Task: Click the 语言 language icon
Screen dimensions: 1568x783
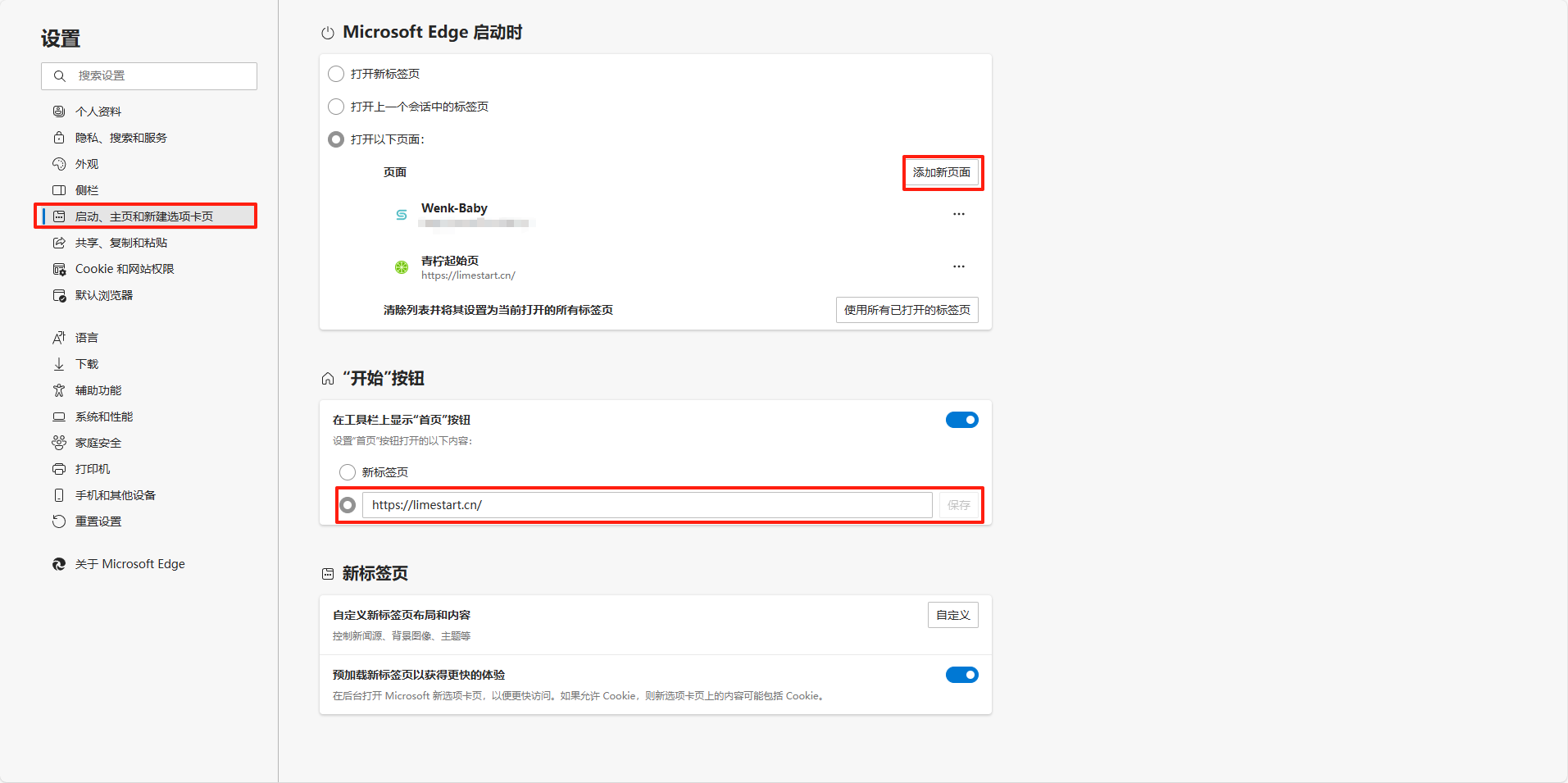Action: pyautogui.click(x=59, y=338)
